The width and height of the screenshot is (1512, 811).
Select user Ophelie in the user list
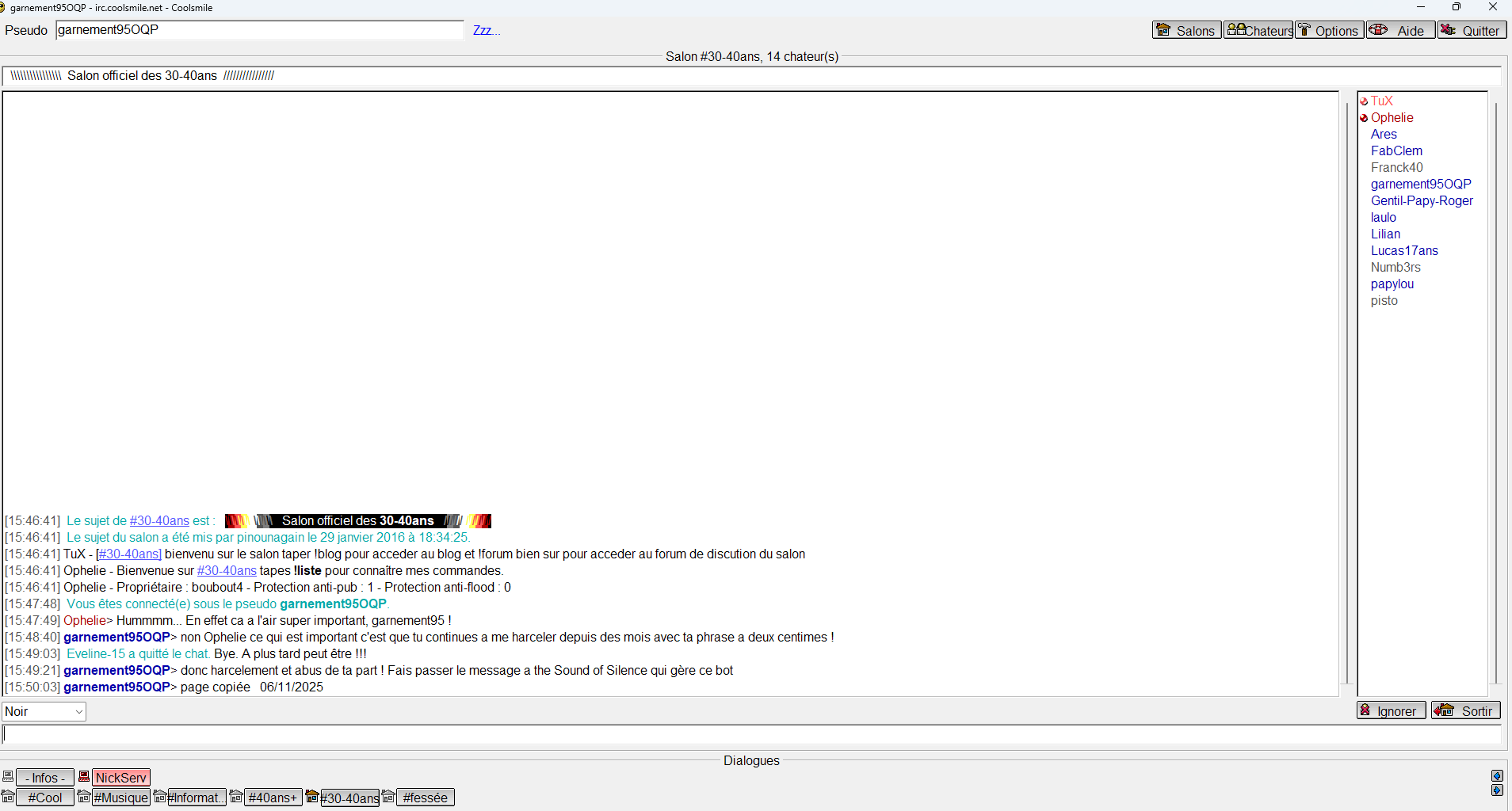click(1392, 117)
